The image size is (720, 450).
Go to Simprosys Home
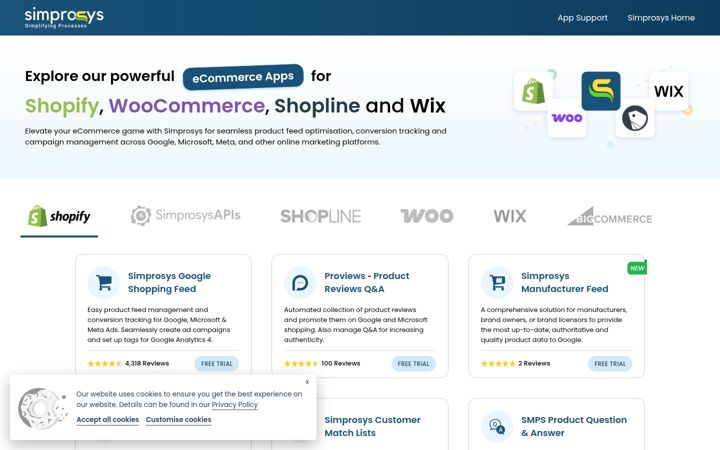(x=661, y=18)
